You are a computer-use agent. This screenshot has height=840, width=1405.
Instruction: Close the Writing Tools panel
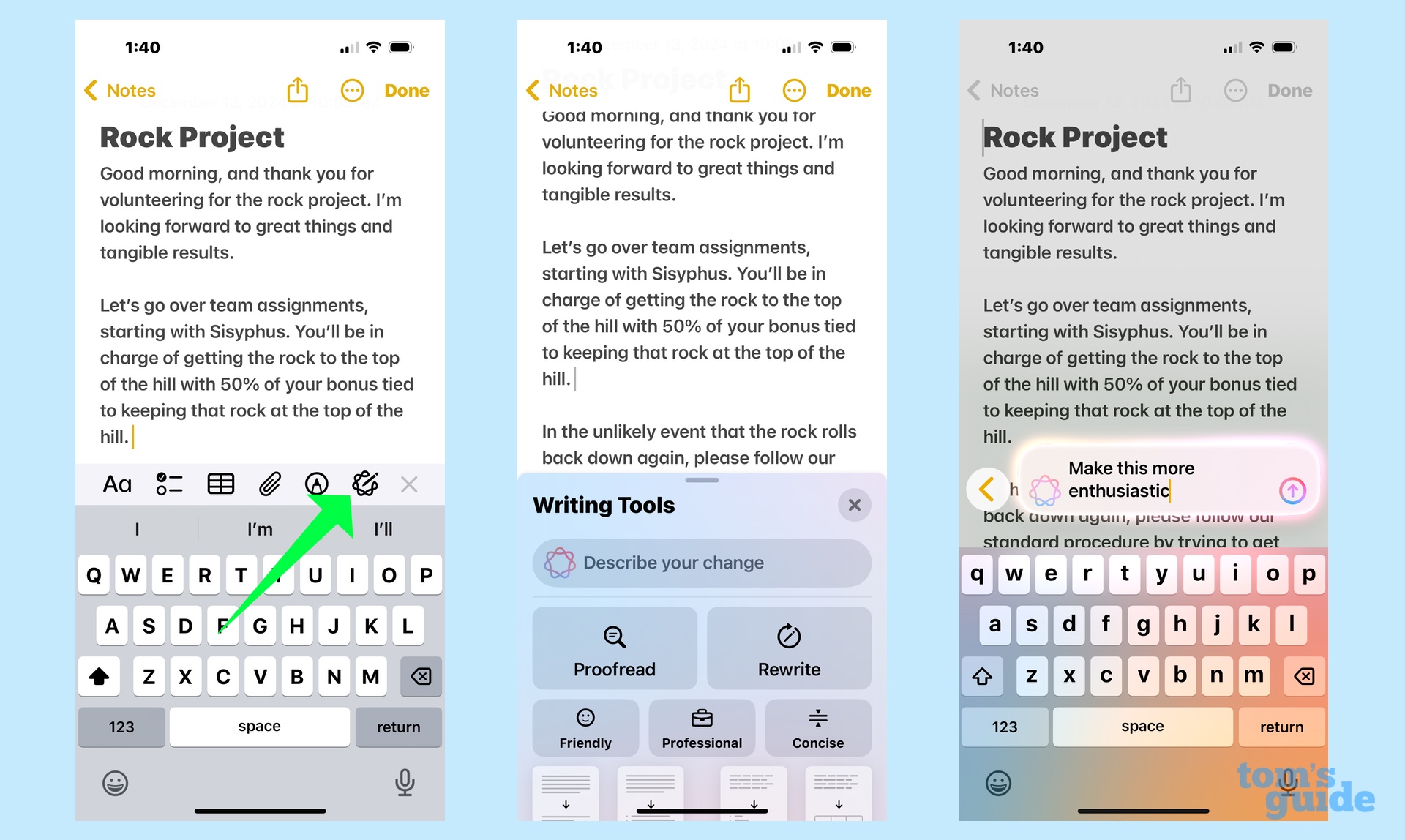[854, 505]
